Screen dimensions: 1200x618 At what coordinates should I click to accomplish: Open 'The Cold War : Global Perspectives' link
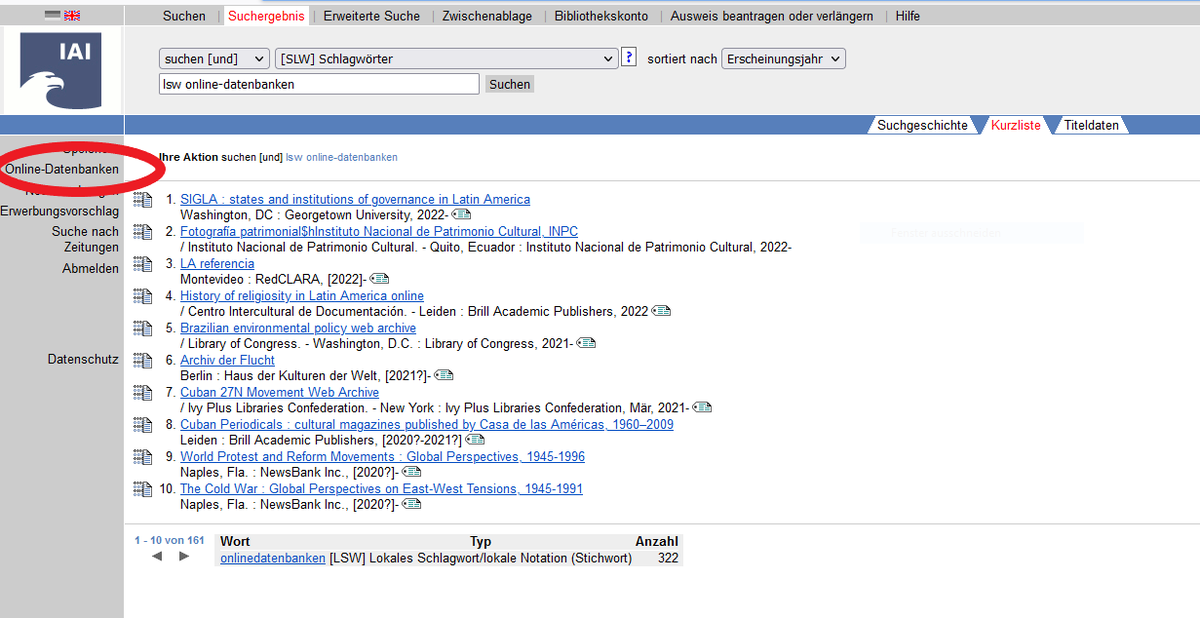pyautogui.click(x=381, y=488)
